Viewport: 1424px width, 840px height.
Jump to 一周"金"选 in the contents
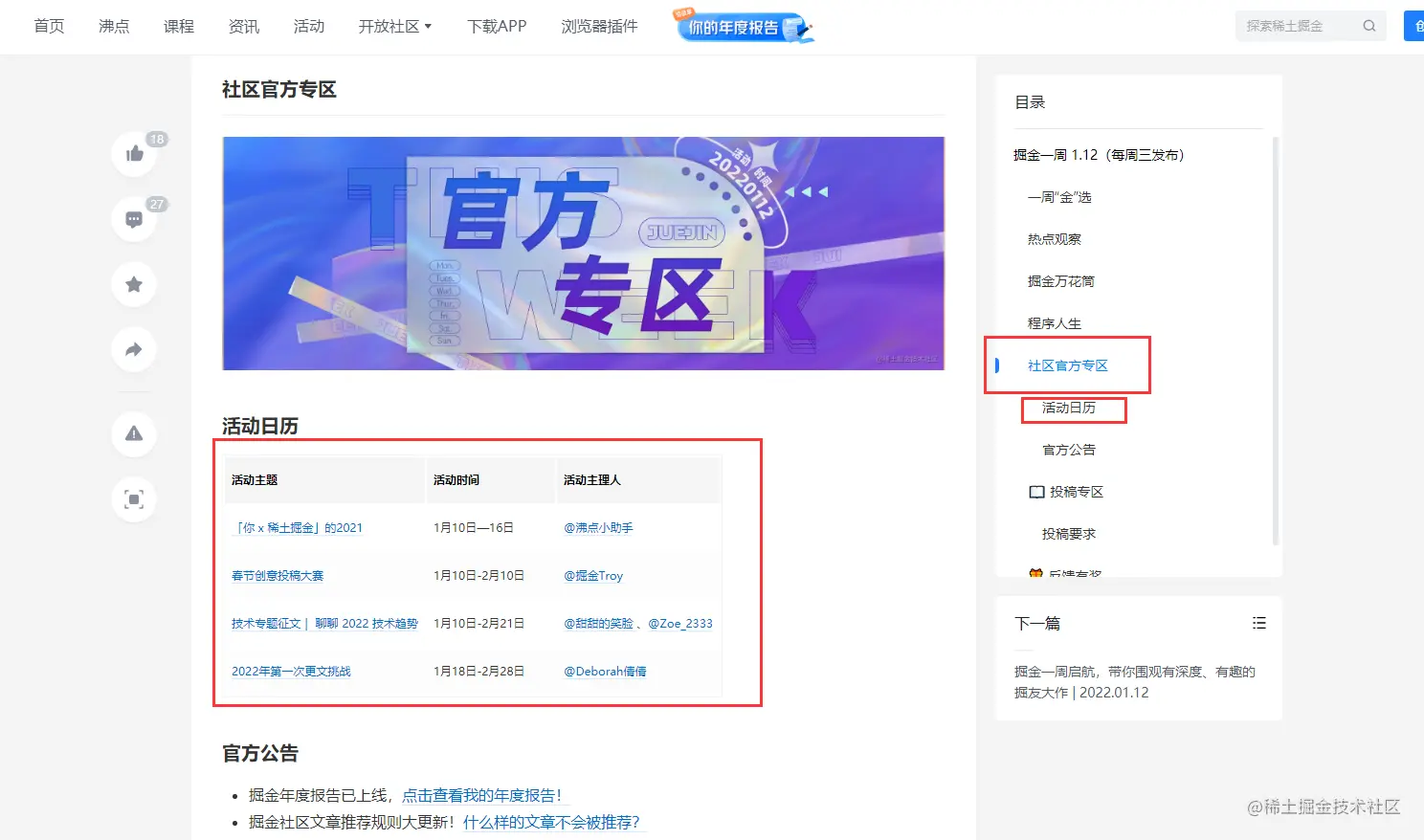[x=1059, y=197]
